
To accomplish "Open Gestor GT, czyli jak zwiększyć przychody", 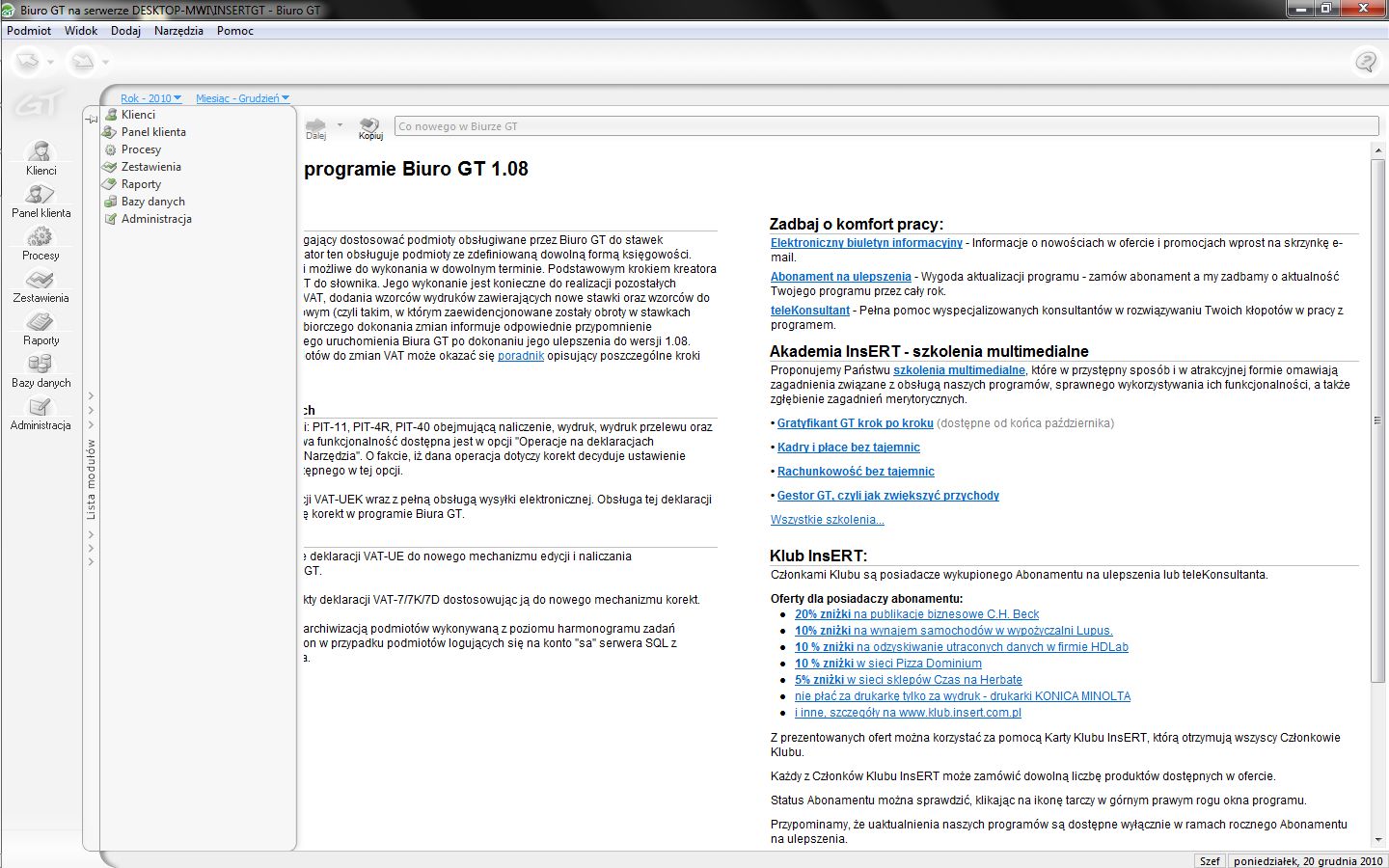I will (x=888, y=496).
